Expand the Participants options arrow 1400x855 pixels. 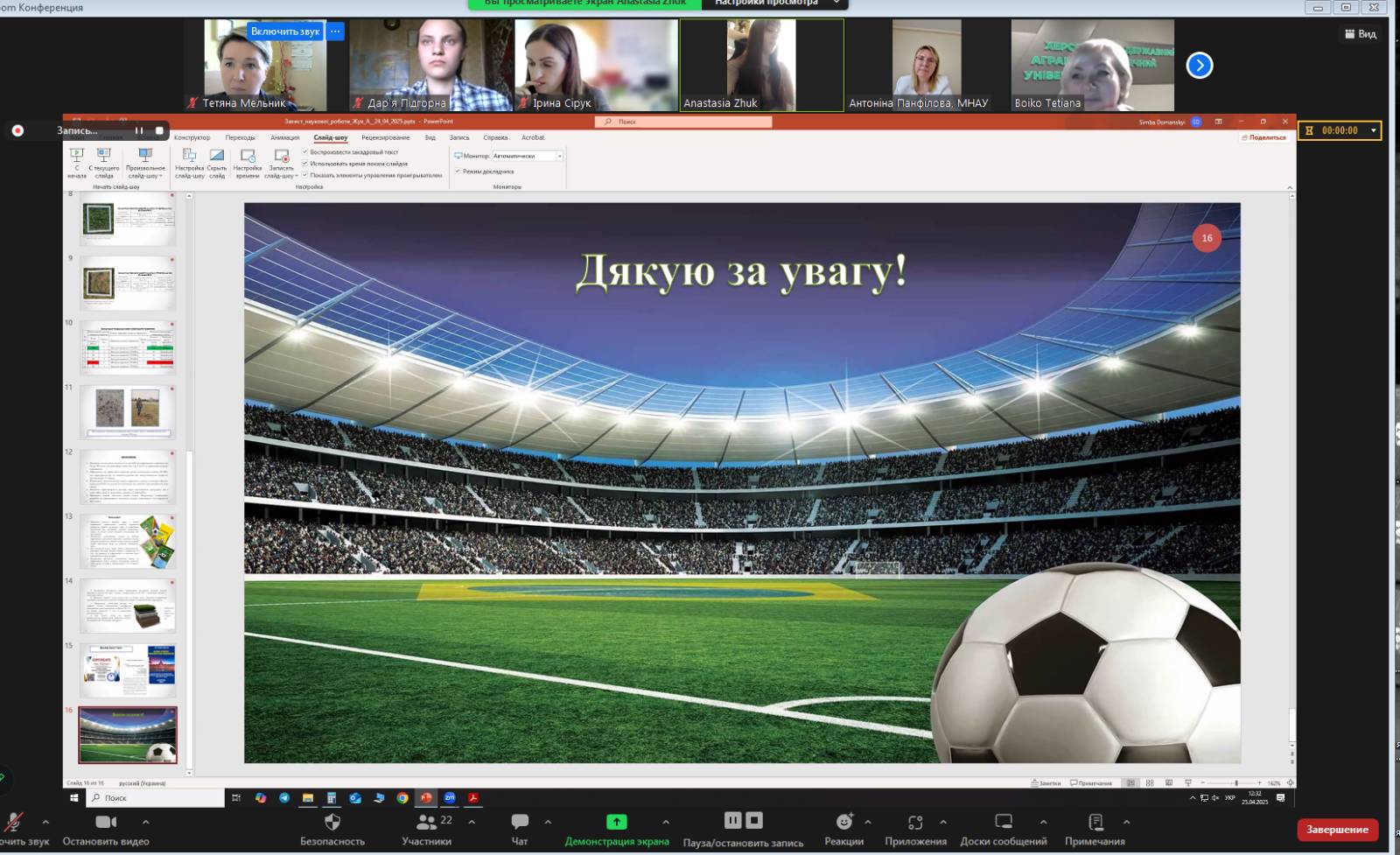472,822
